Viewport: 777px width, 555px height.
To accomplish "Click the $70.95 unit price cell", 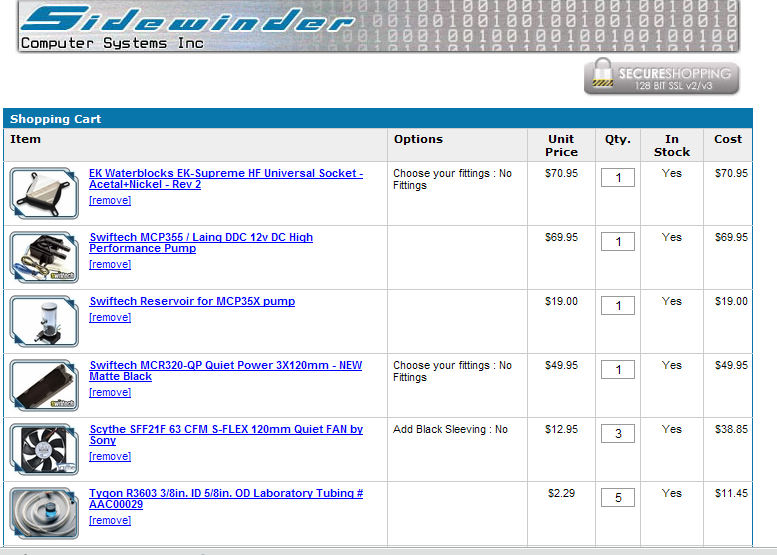I will (x=561, y=173).
